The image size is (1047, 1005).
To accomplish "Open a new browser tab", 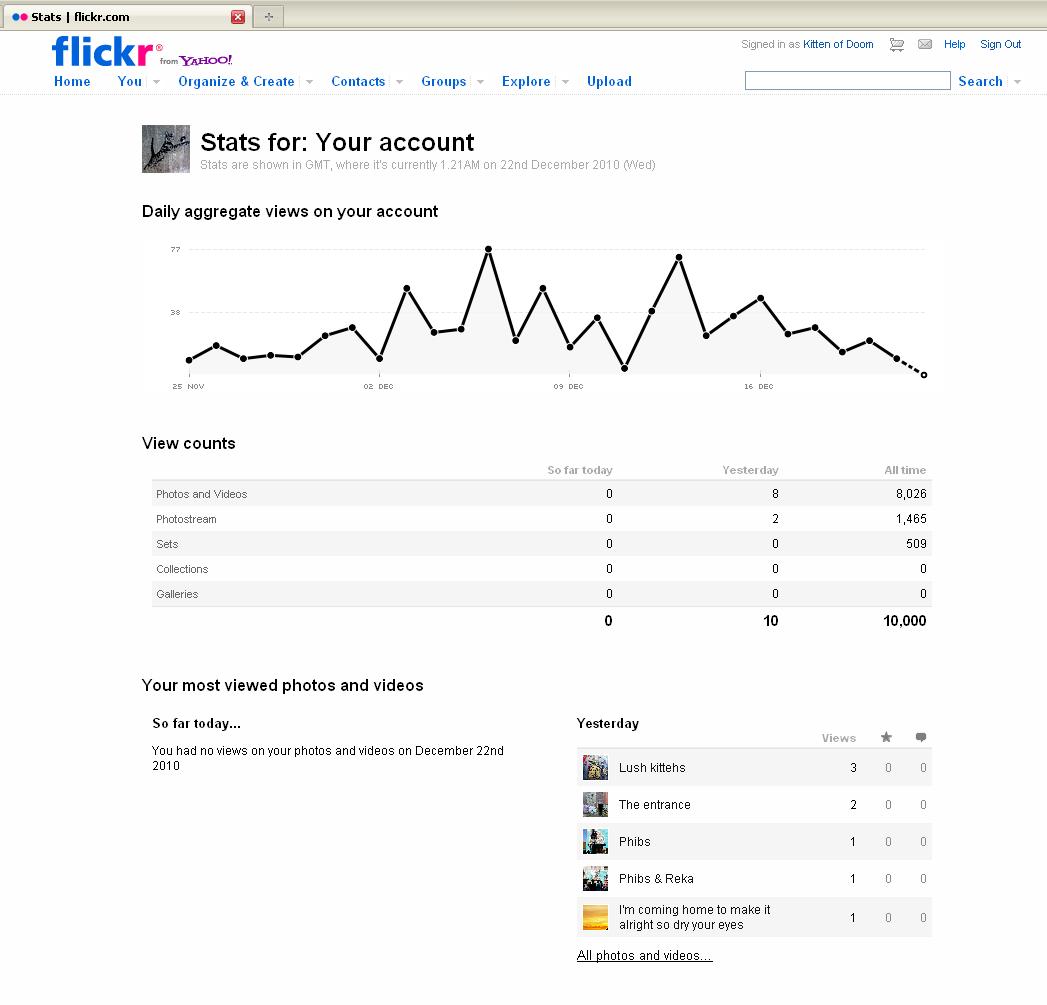I will (x=268, y=16).
